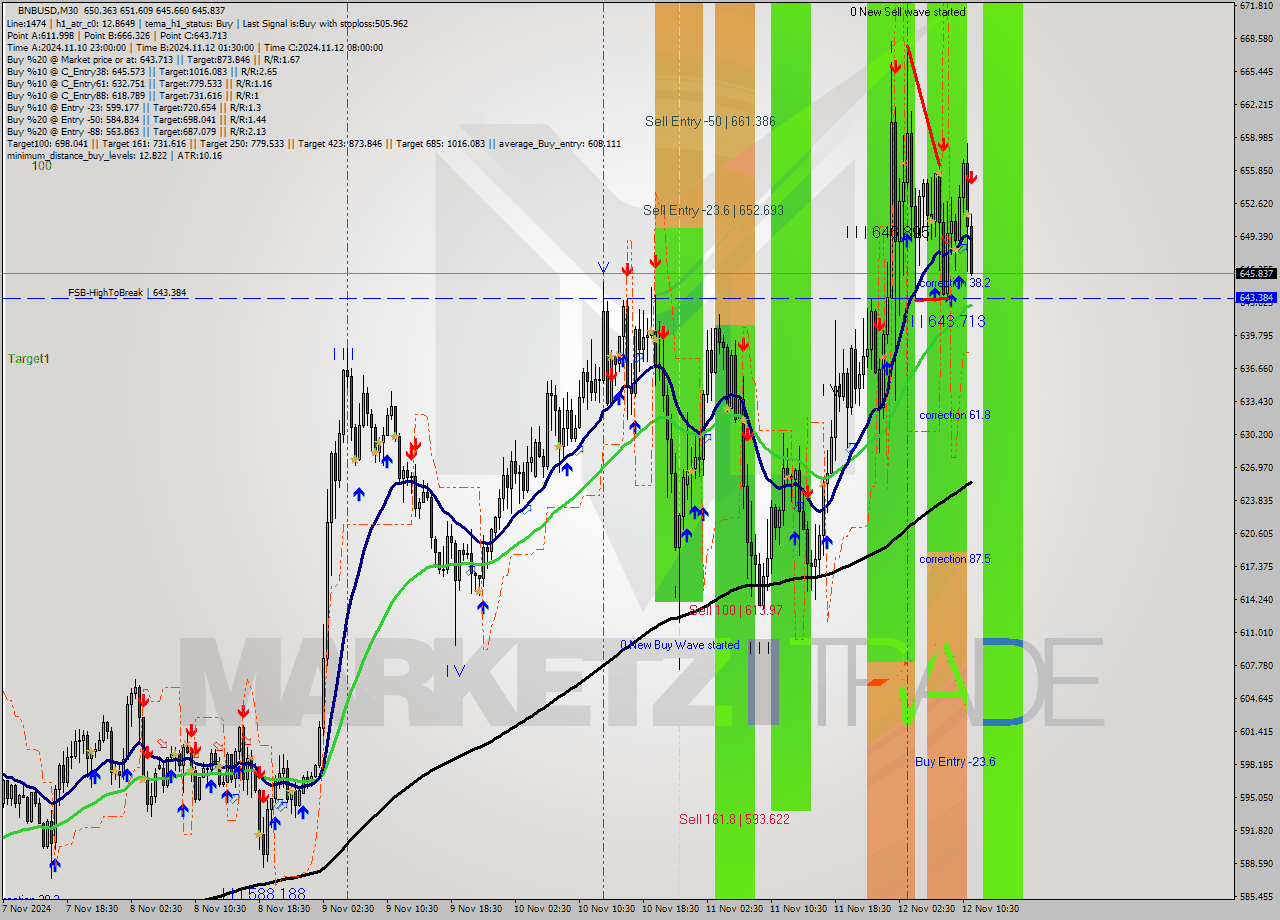Select '12 Nov 02:30' on time axis

(x=925, y=910)
